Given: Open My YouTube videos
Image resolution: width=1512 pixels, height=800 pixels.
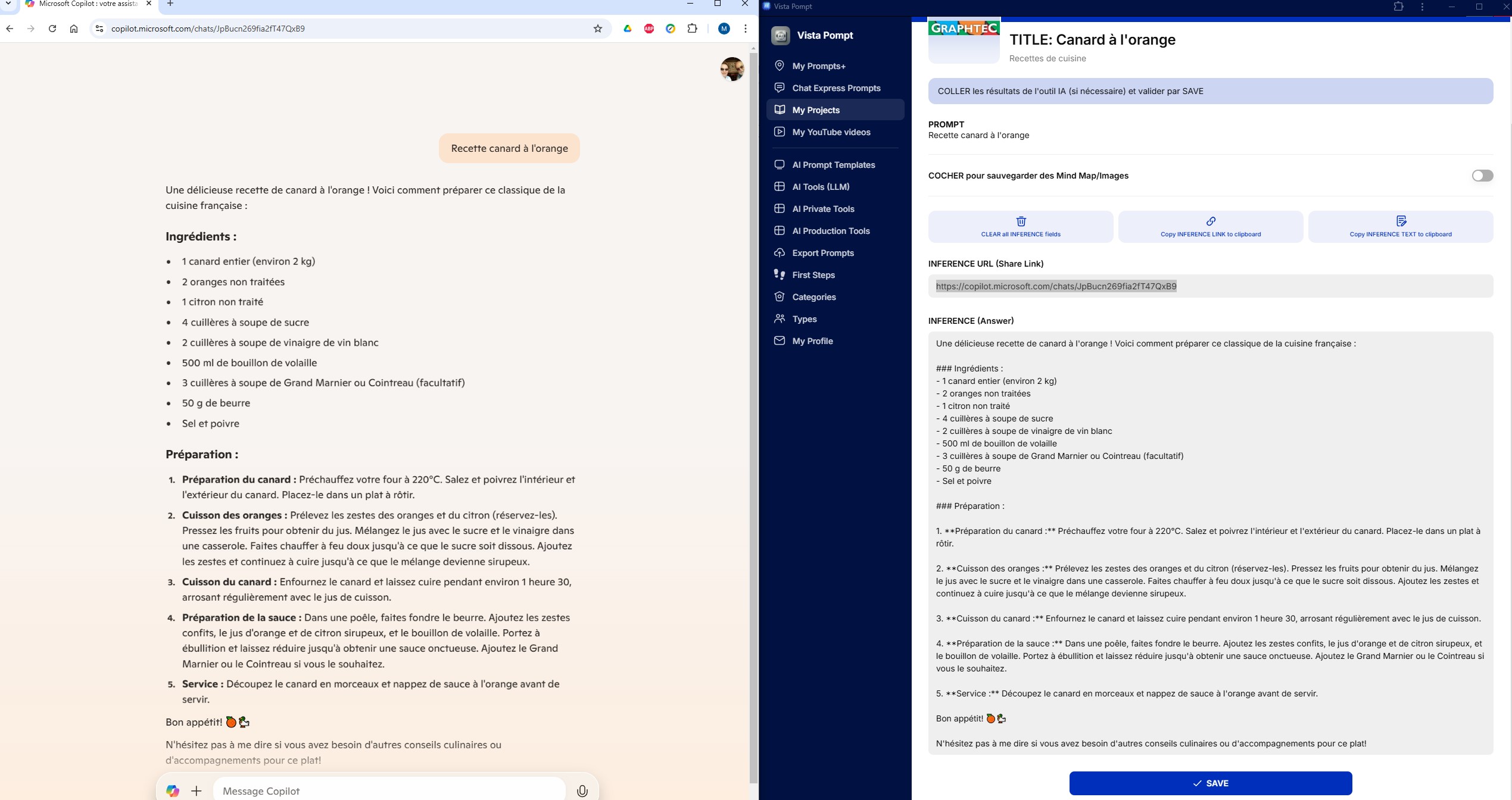Looking at the screenshot, I should click(x=835, y=132).
